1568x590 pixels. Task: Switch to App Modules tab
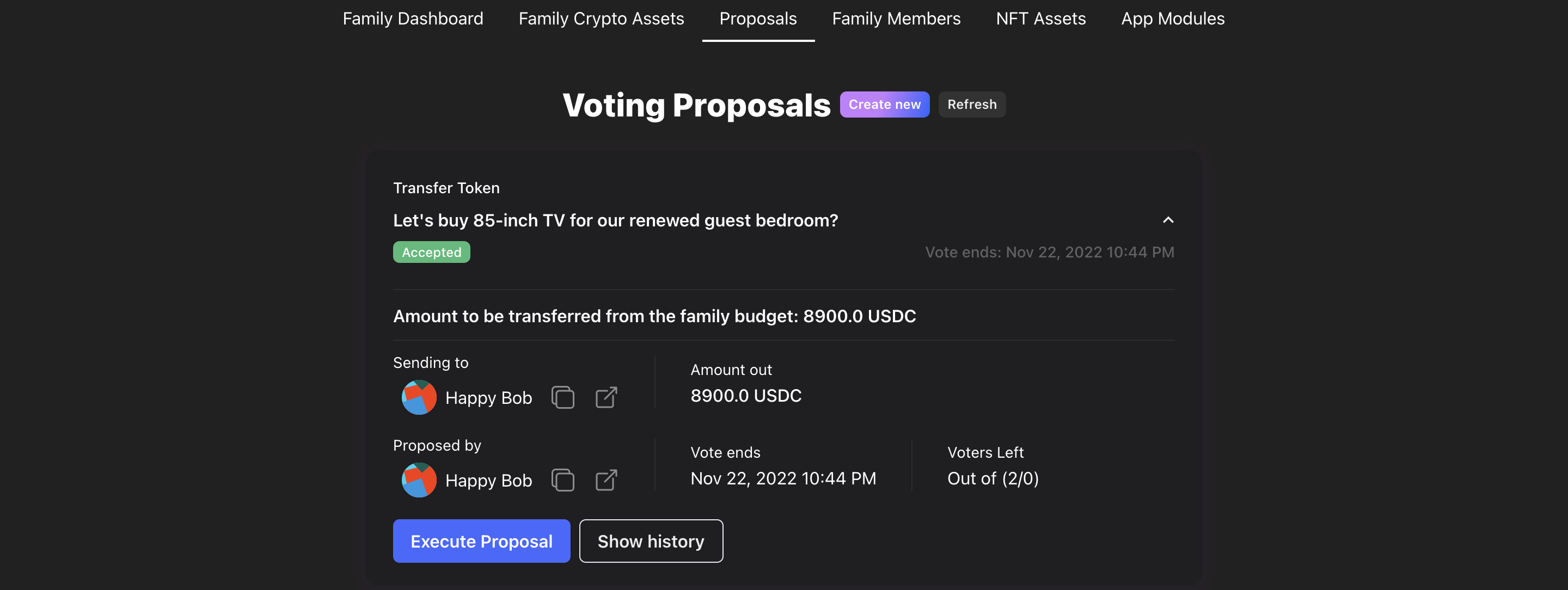[1172, 19]
